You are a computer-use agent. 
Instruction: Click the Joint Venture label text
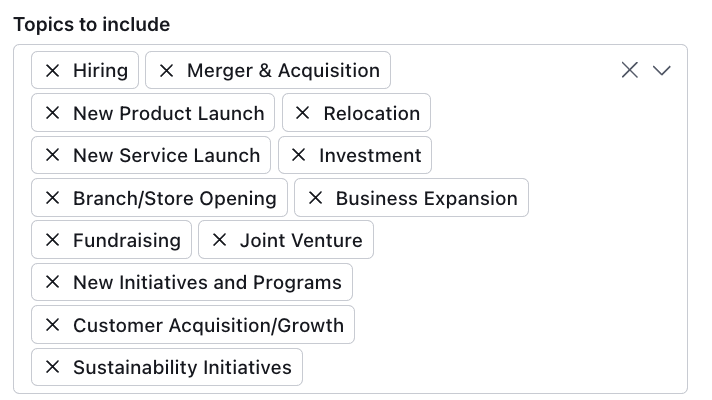point(301,240)
